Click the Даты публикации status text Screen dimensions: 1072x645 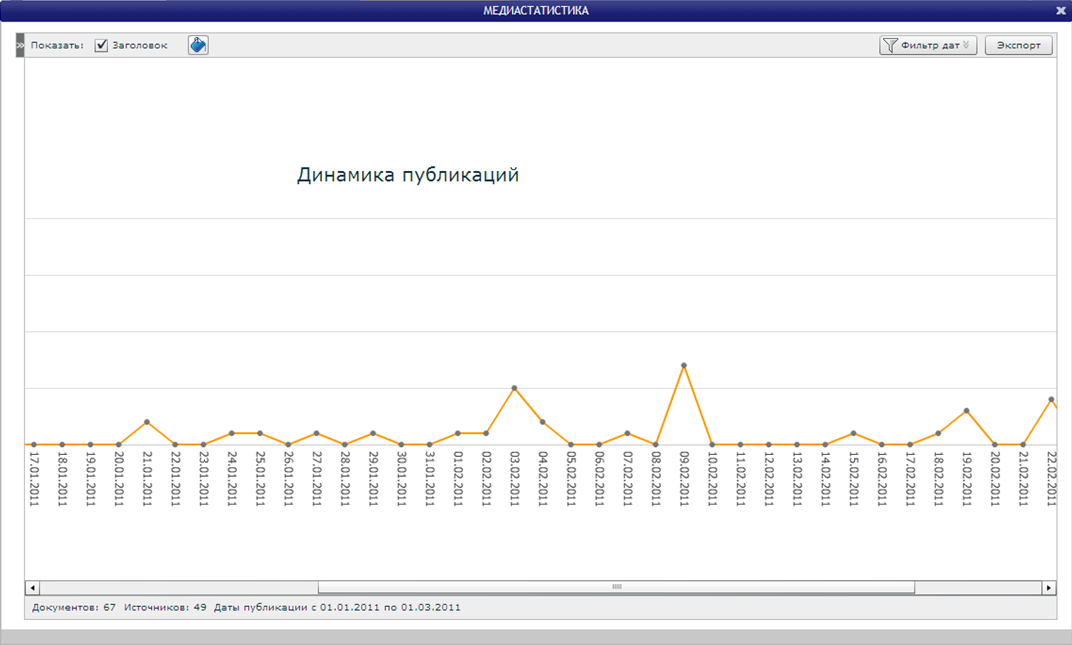[x=337, y=607]
